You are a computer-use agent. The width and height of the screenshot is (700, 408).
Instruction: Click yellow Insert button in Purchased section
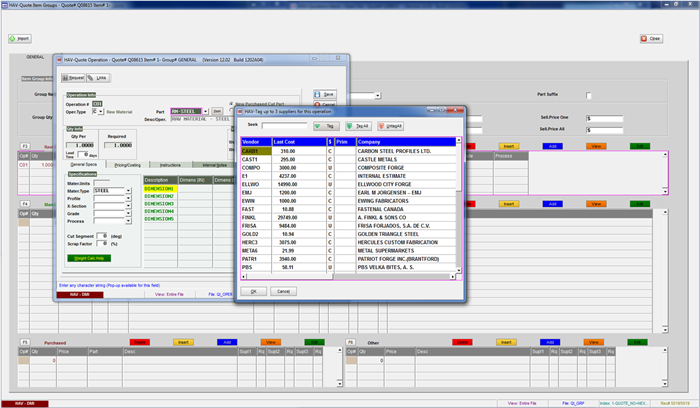click(183, 342)
